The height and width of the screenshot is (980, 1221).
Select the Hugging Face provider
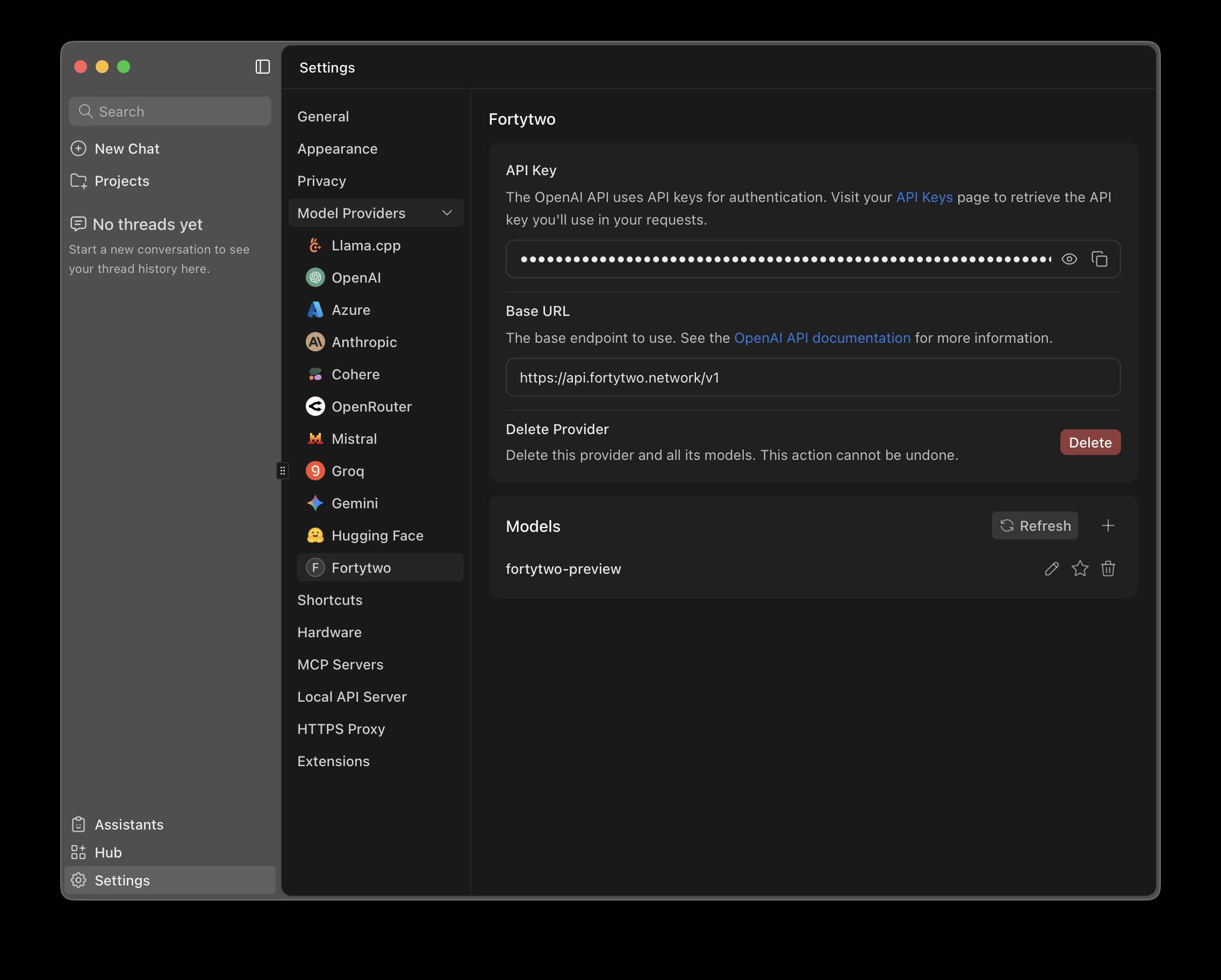pyautogui.click(x=377, y=535)
